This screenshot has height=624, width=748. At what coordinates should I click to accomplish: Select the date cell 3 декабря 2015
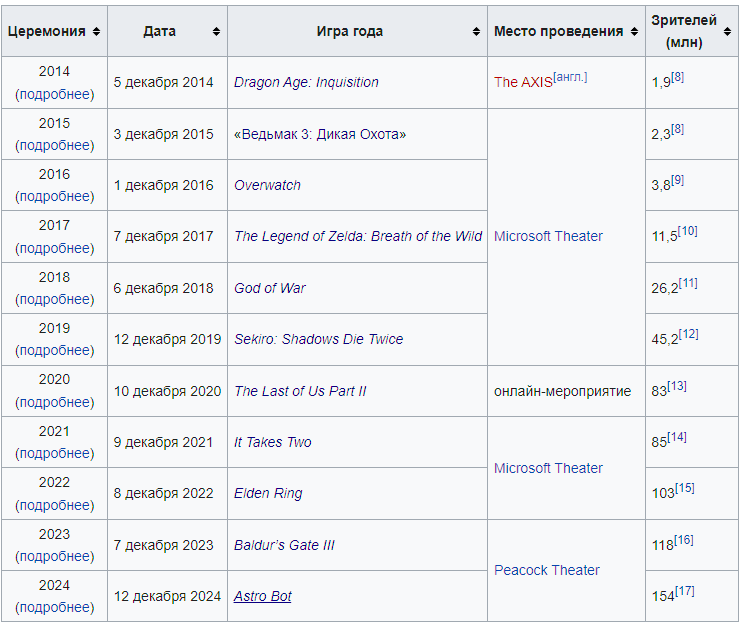click(167, 134)
